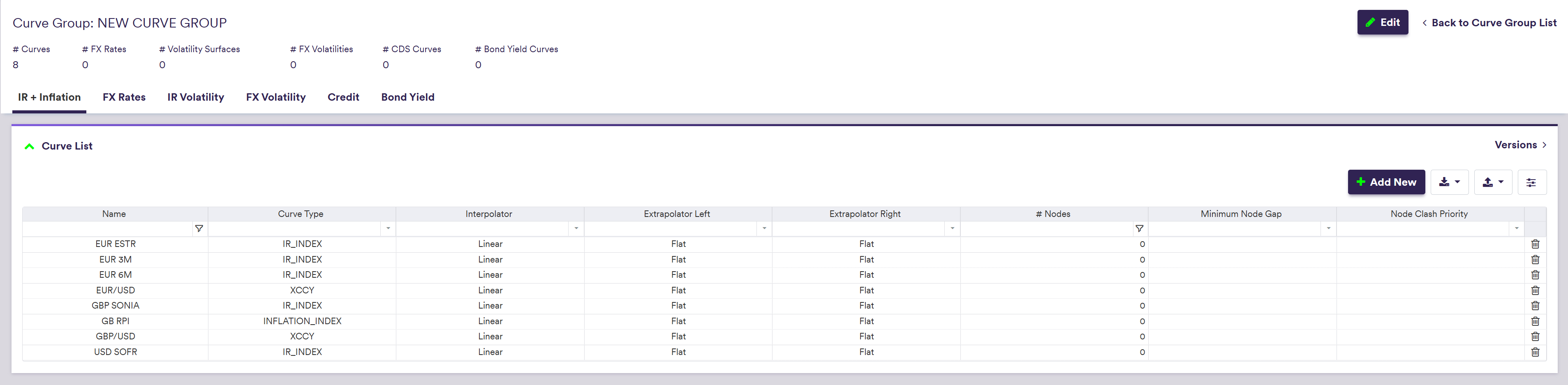Expand the Curve Type filter dropdown
This screenshot has width=1568, height=385.
(389, 229)
